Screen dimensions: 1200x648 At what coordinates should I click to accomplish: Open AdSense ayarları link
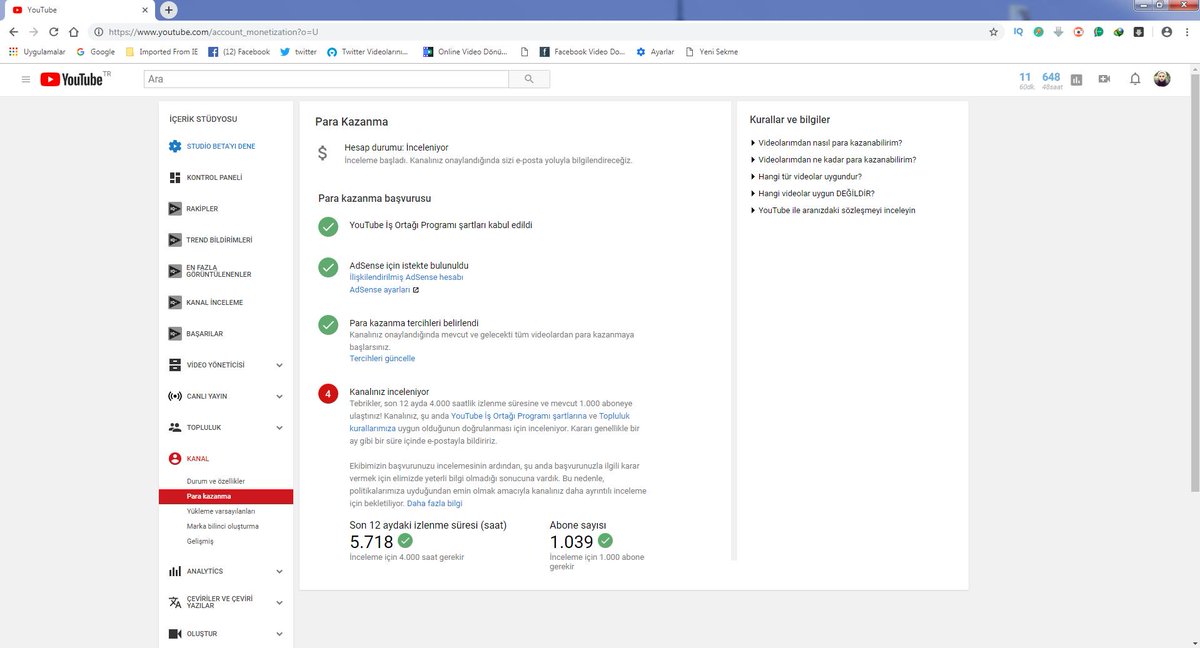384,290
